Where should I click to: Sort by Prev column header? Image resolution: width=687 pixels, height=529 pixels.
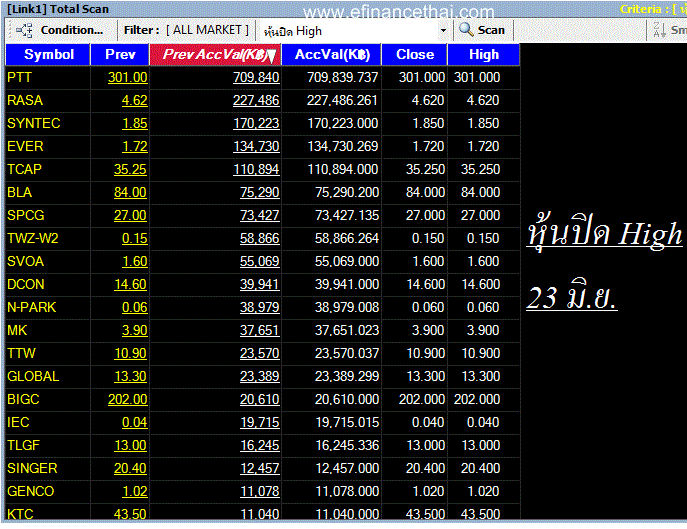pyautogui.click(x=120, y=54)
